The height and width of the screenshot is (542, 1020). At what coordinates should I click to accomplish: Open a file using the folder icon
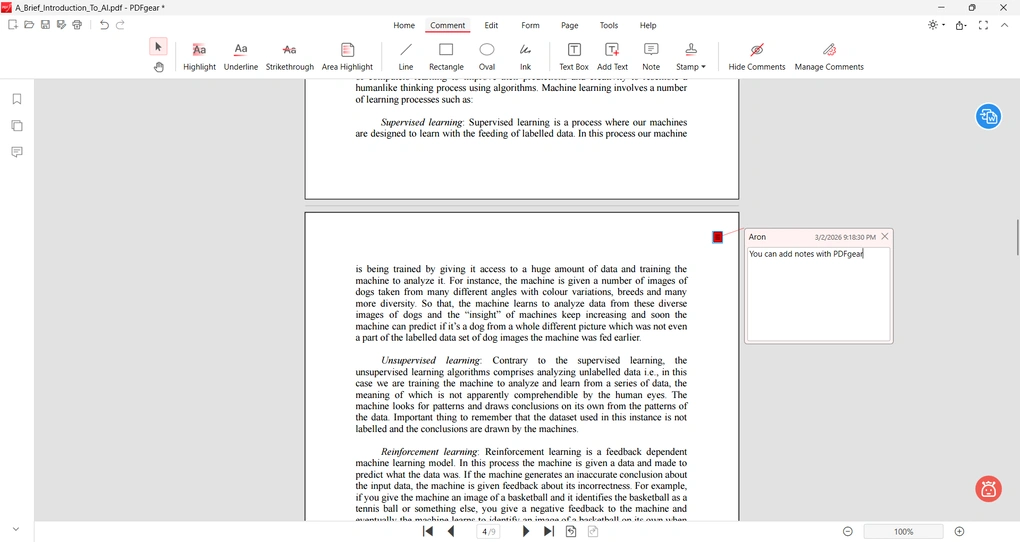click(x=29, y=25)
